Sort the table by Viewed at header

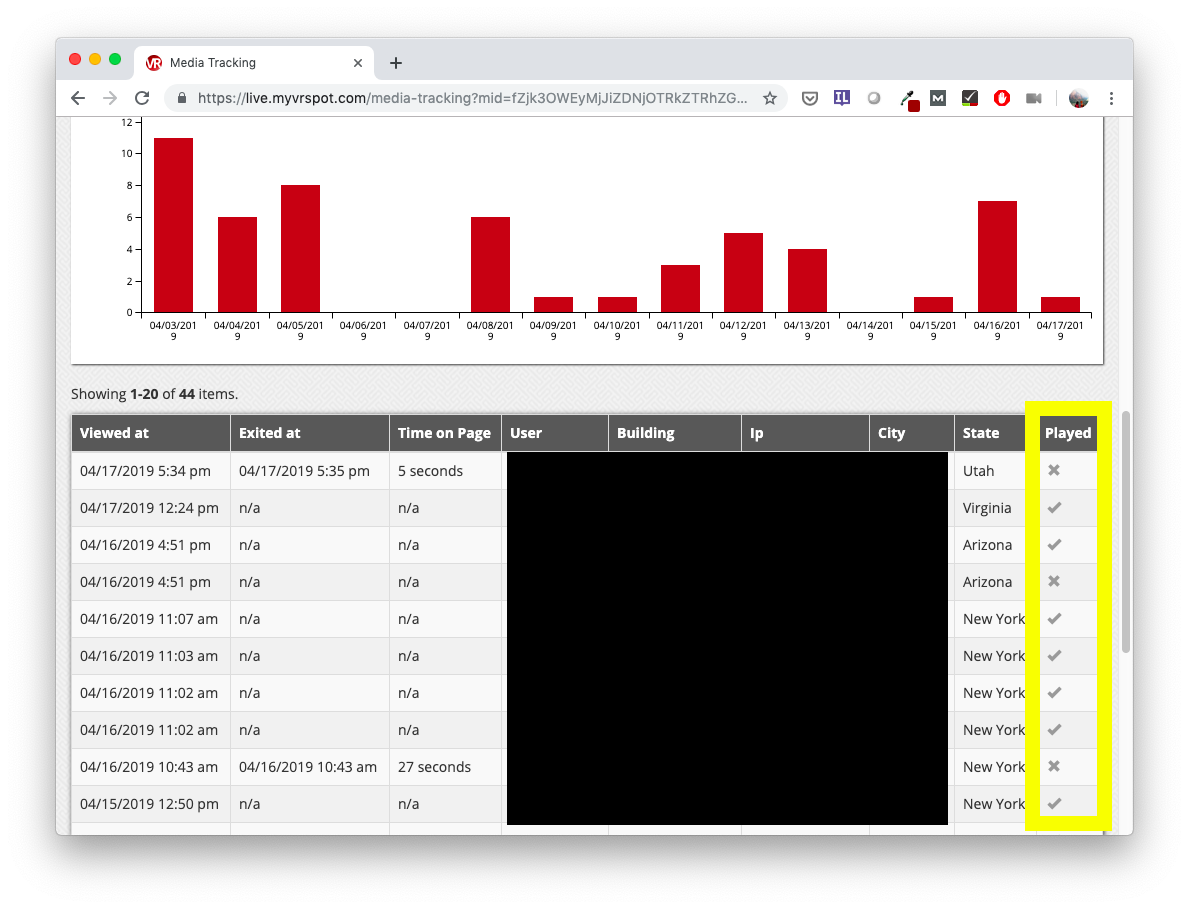pos(115,433)
